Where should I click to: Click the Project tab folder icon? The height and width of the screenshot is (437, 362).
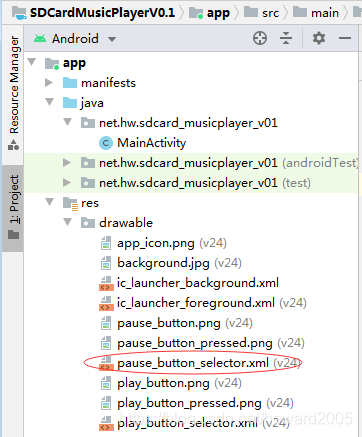click(x=14, y=235)
